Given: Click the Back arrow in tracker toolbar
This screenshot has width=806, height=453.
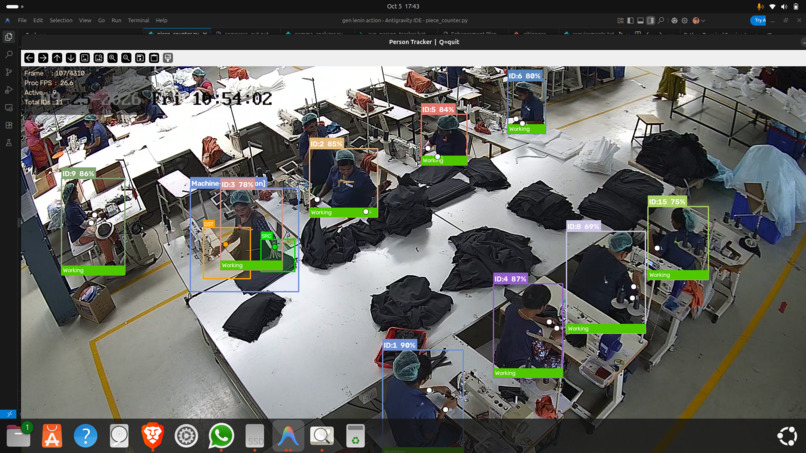Looking at the screenshot, I should click(x=29, y=58).
